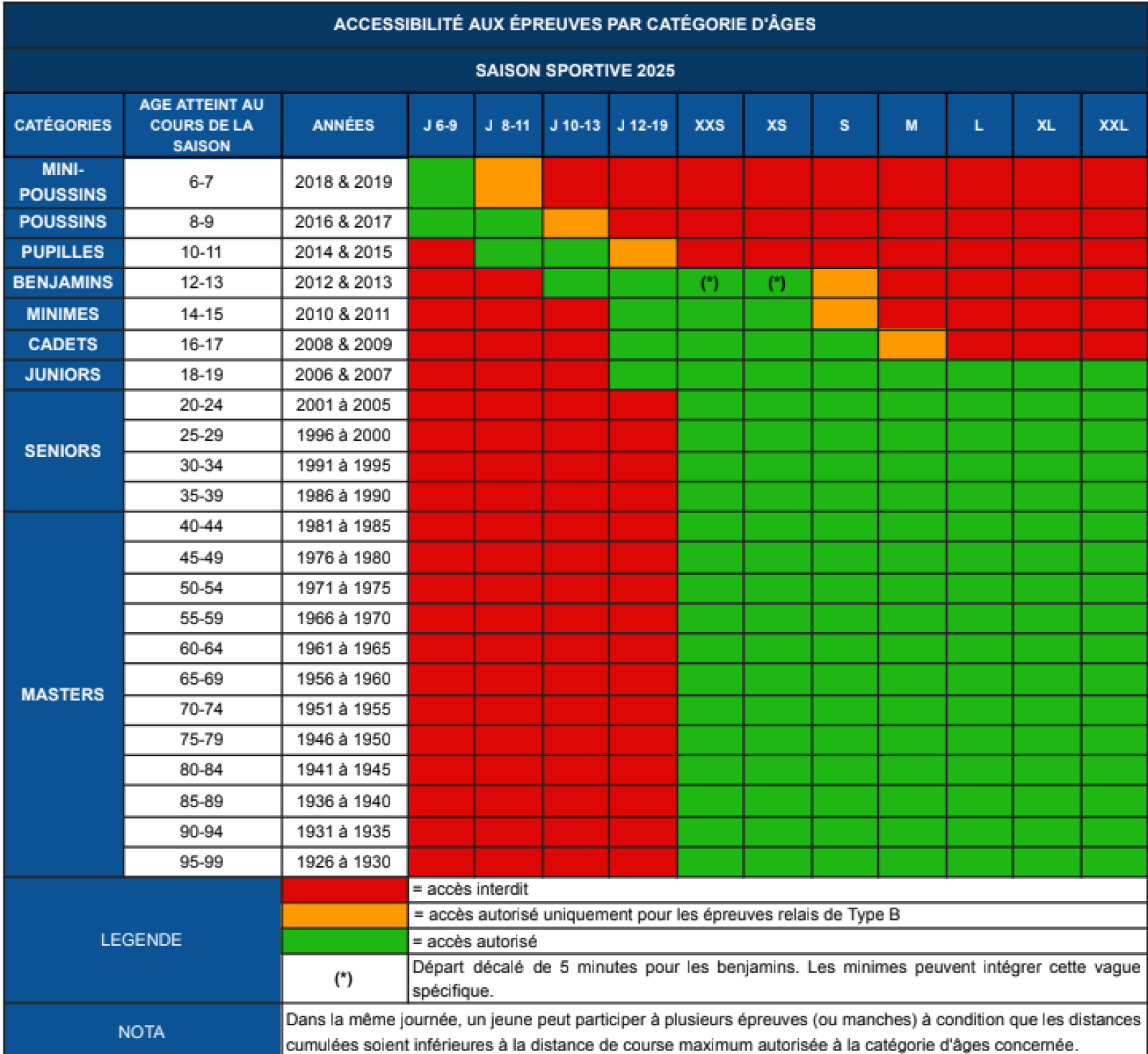Click the J 6-9 column header

(440, 126)
